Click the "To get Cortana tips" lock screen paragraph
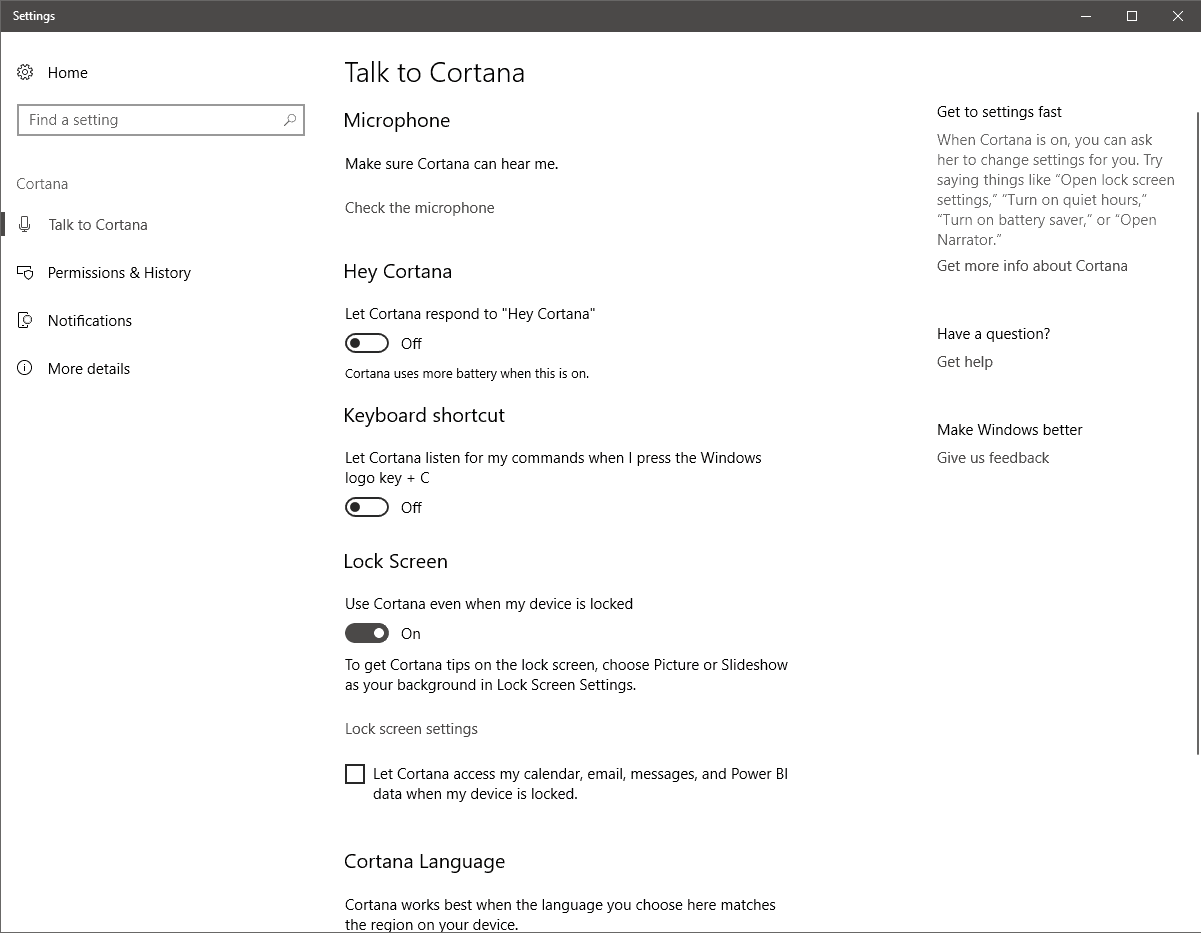This screenshot has width=1201, height=933. (x=567, y=675)
